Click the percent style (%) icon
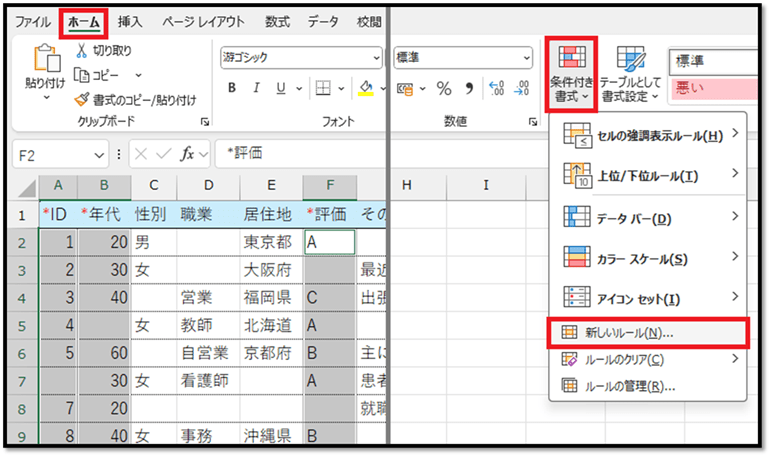770x456 pixels. 444,89
